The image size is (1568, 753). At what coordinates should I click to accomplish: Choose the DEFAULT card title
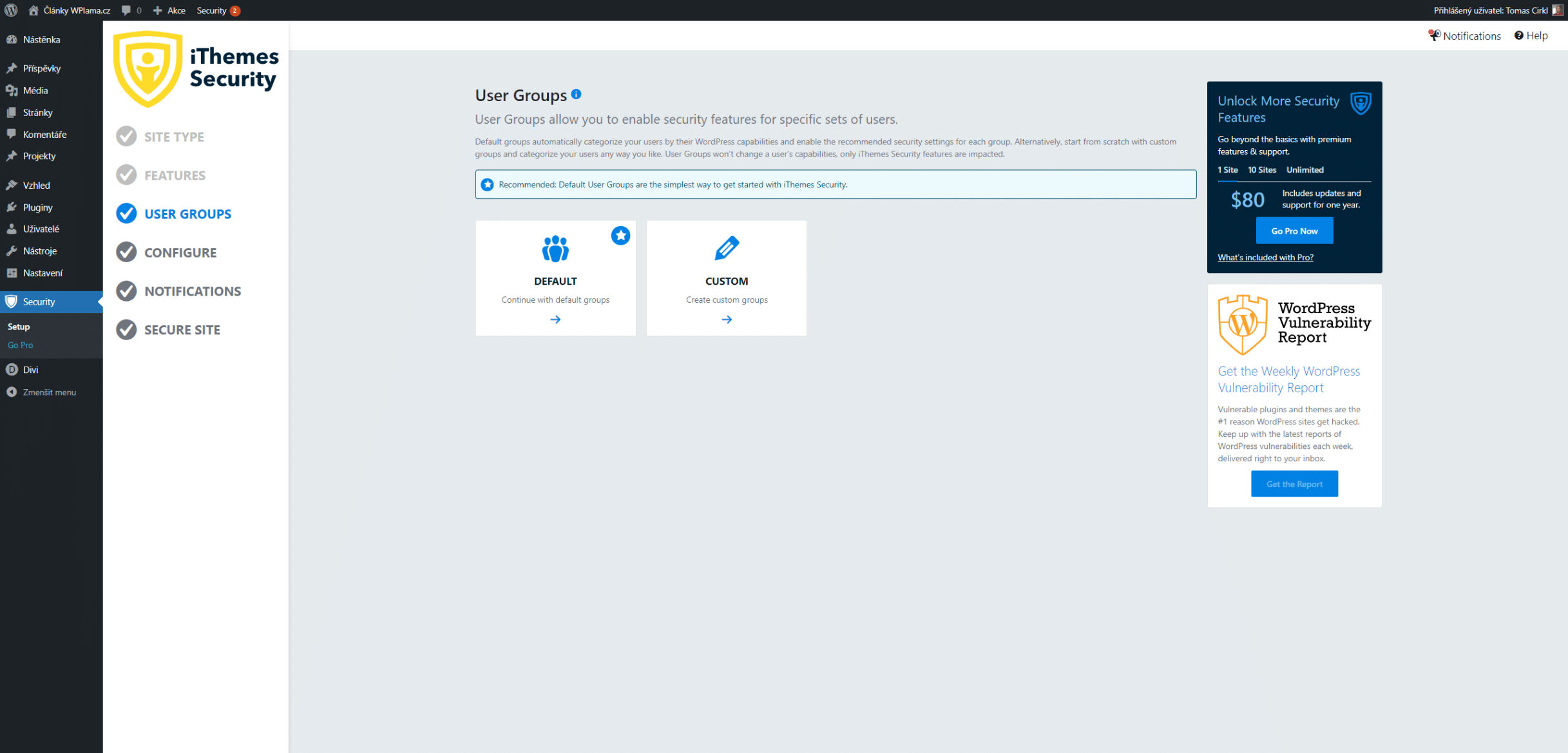click(x=555, y=281)
